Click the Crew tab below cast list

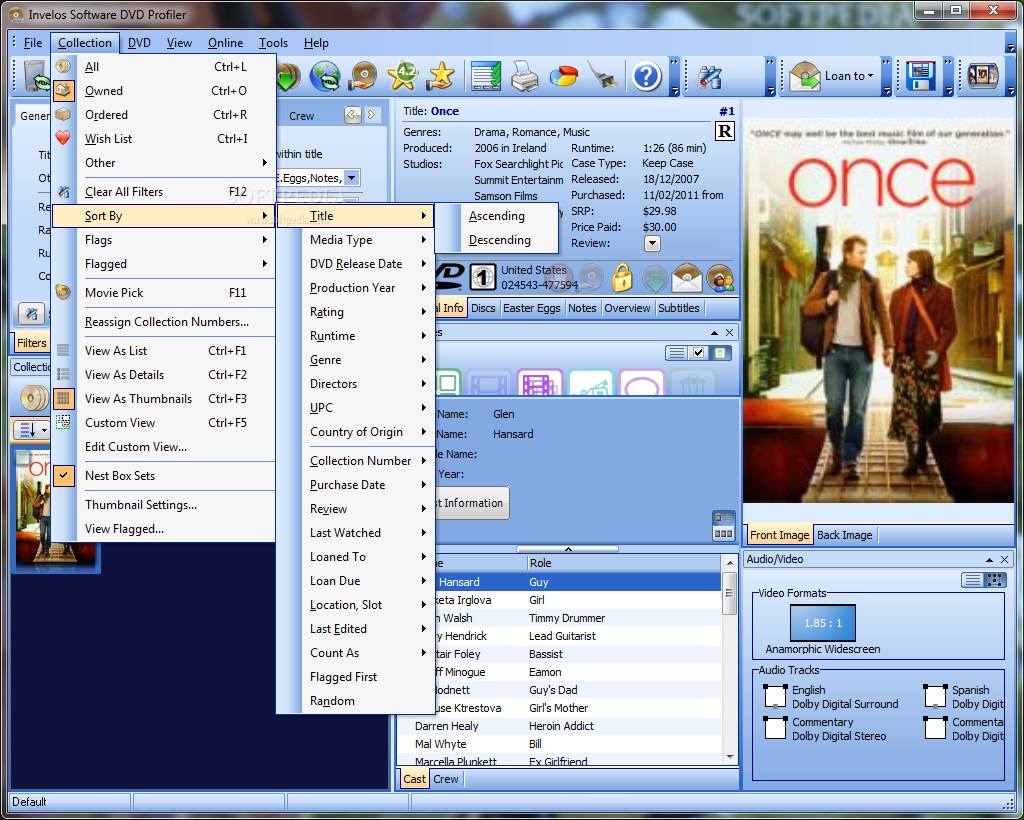[446, 779]
